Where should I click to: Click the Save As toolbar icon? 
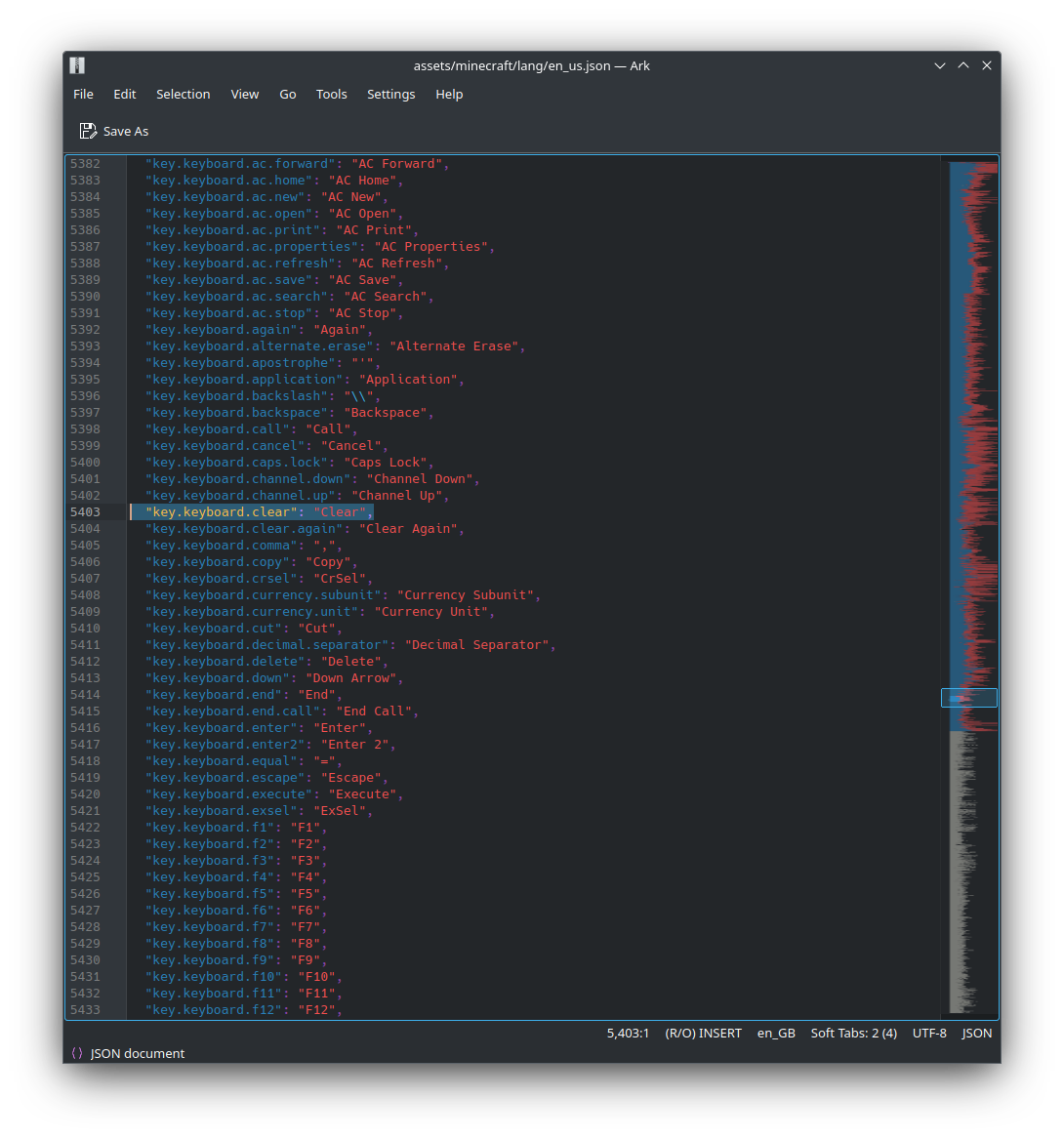click(88, 131)
